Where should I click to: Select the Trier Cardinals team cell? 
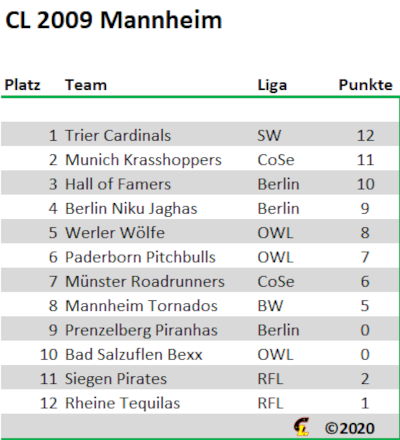pos(118,135)
